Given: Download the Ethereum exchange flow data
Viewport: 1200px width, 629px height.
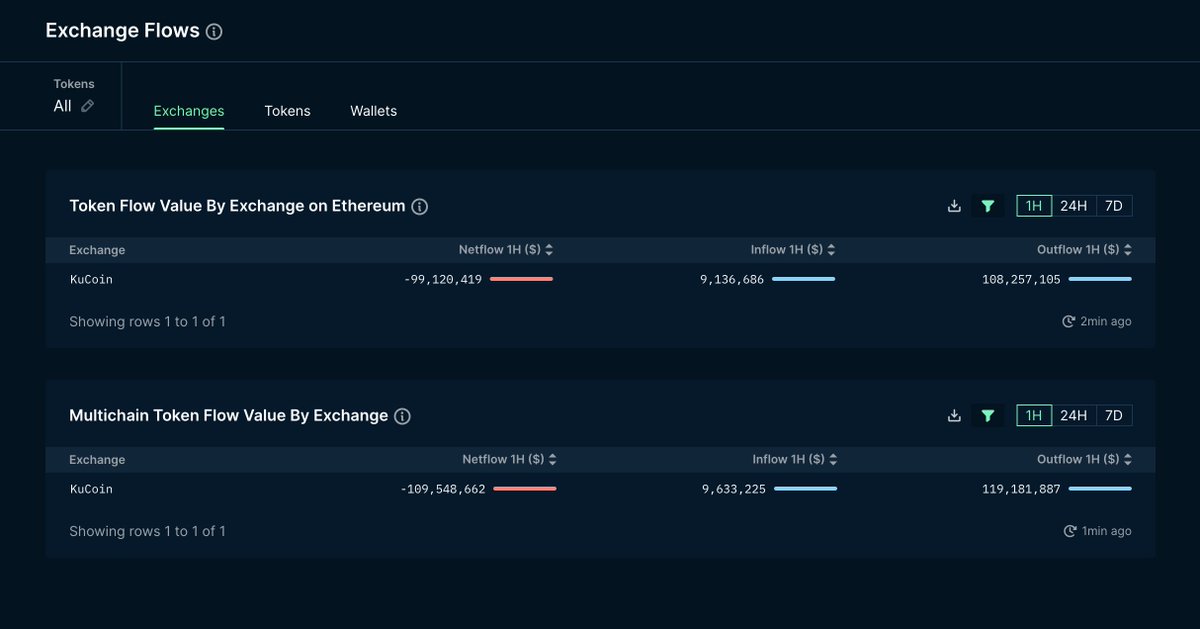Looking at the screenshot, I should 953,205.
